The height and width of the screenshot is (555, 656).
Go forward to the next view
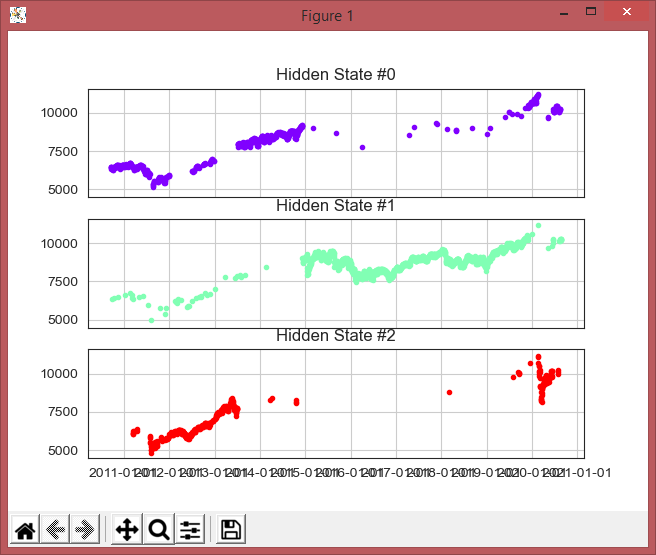coord(86,530)
